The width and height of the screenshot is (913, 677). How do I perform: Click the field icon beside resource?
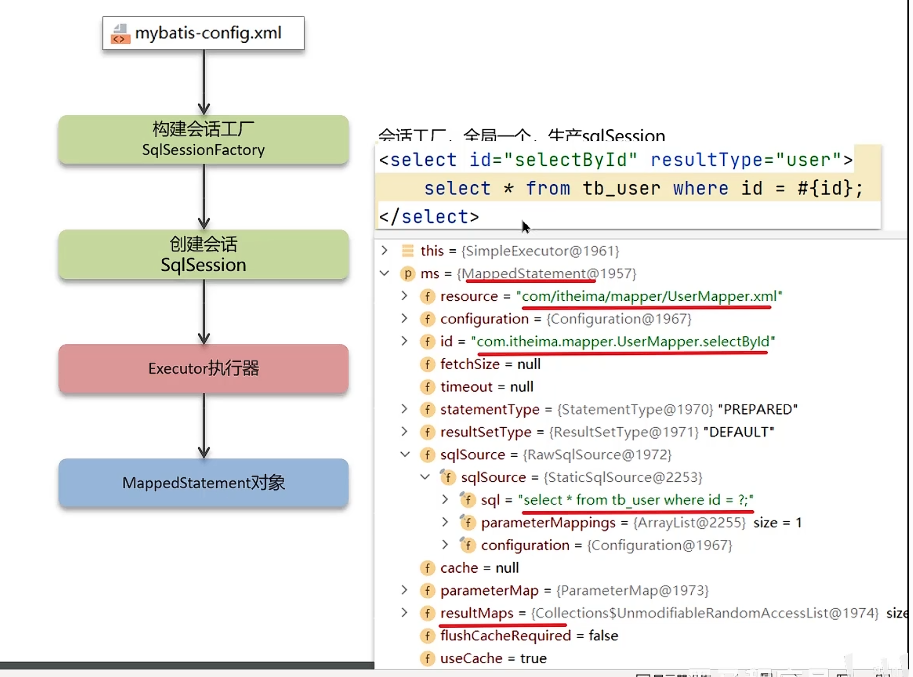(x=427, y=296)
